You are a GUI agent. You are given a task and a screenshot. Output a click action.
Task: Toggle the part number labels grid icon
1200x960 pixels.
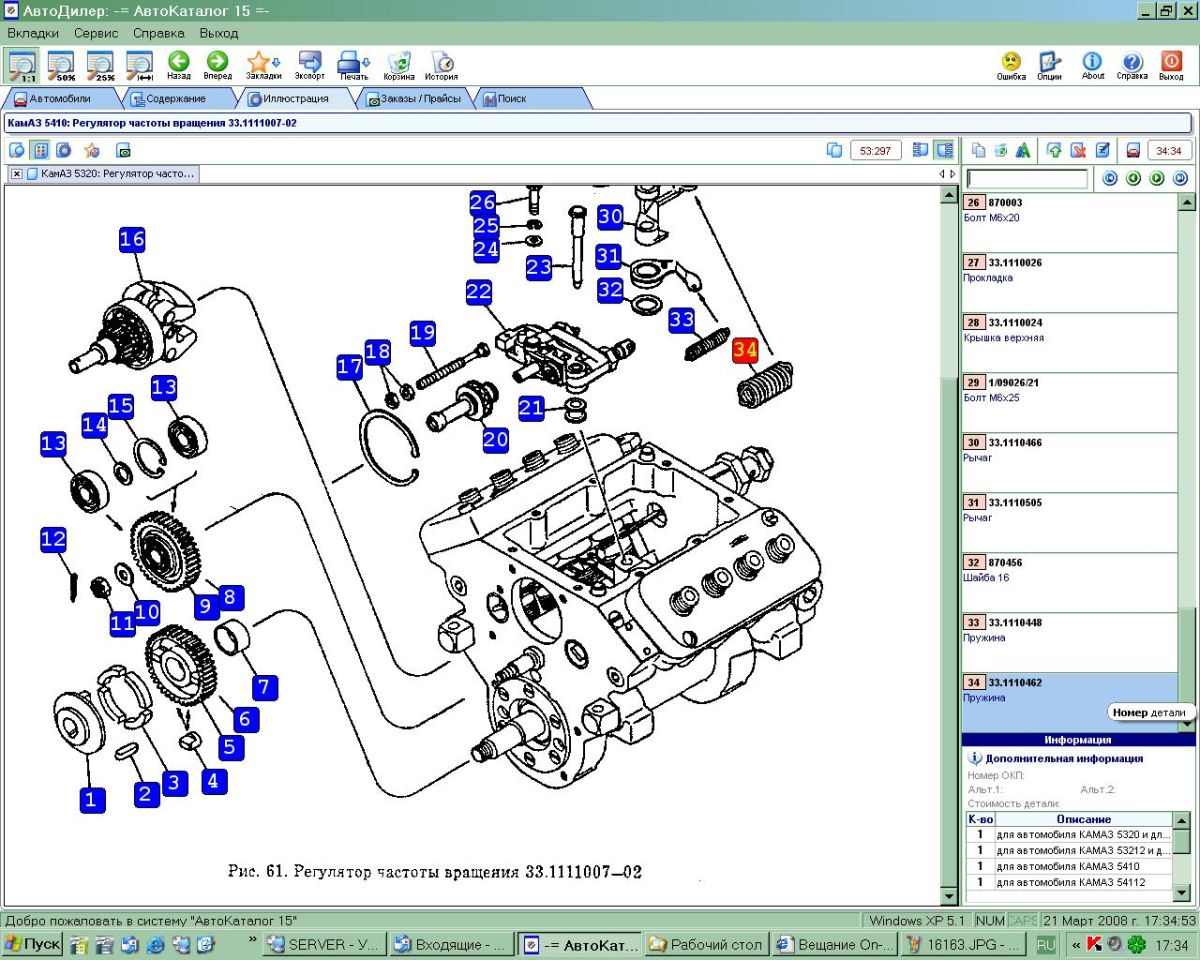tap(41, 150)
